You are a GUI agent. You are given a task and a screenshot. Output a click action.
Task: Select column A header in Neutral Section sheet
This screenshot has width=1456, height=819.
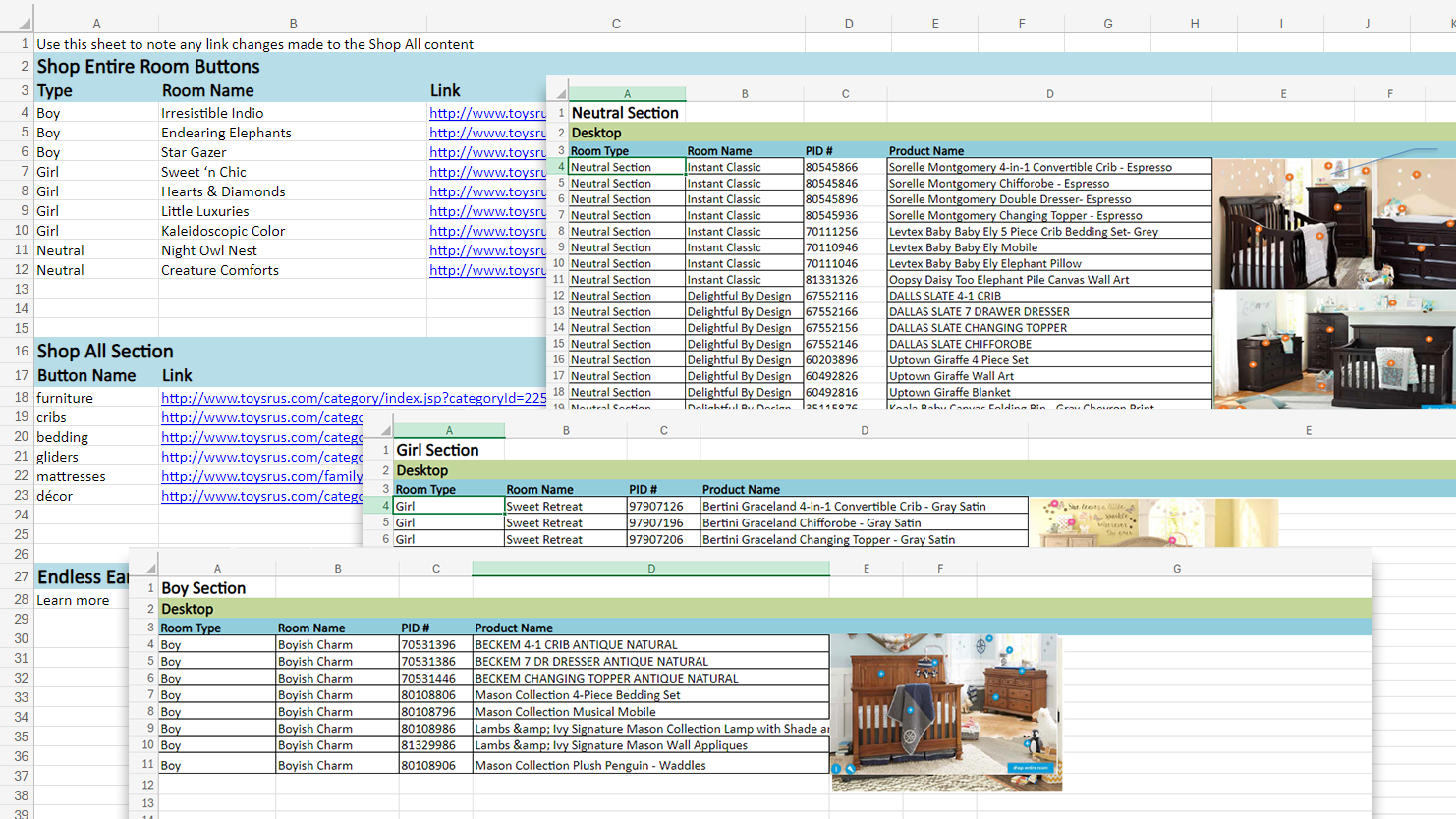627,94
